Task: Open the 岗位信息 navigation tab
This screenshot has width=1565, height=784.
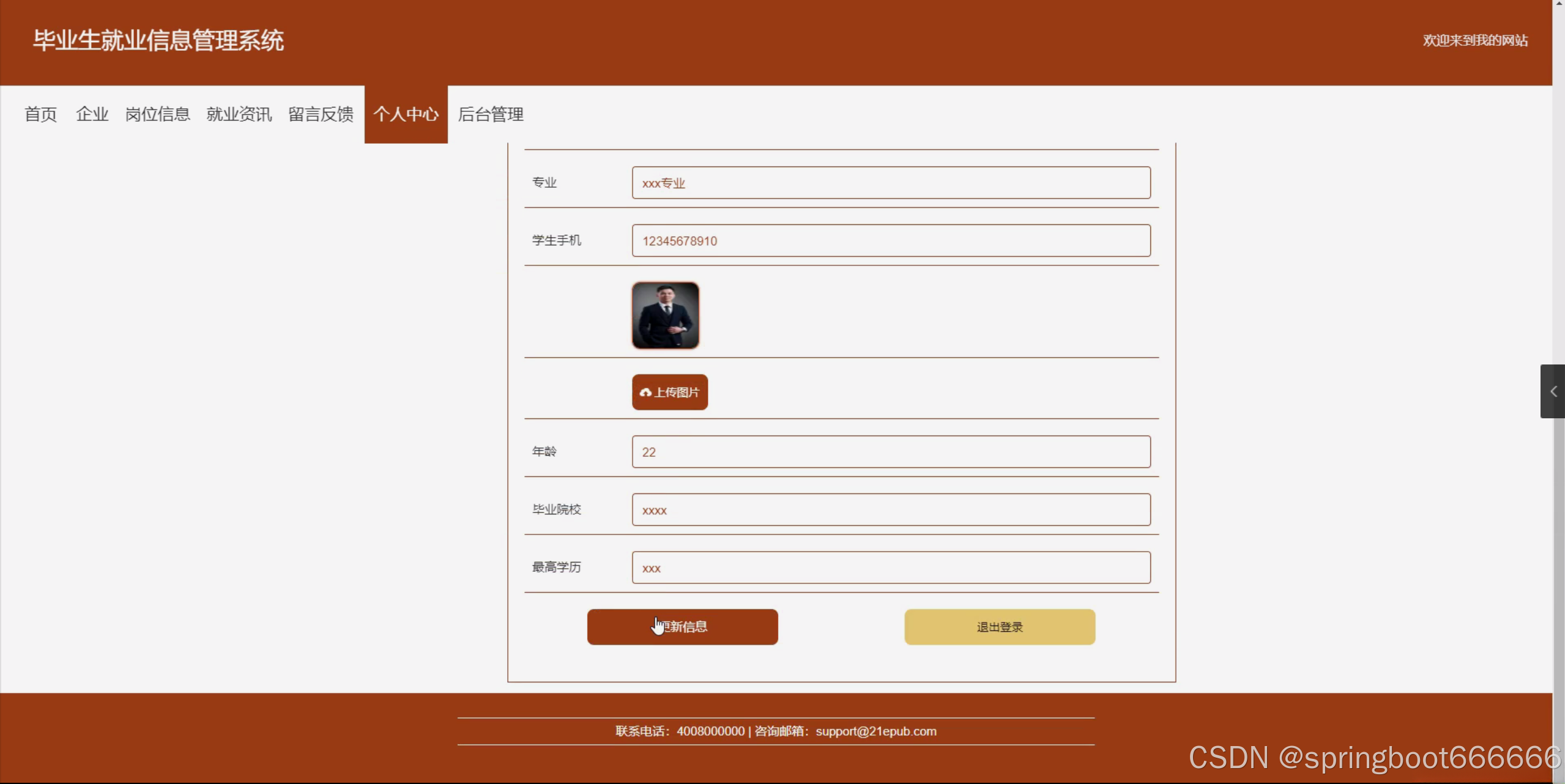Action: coord(157,114)
